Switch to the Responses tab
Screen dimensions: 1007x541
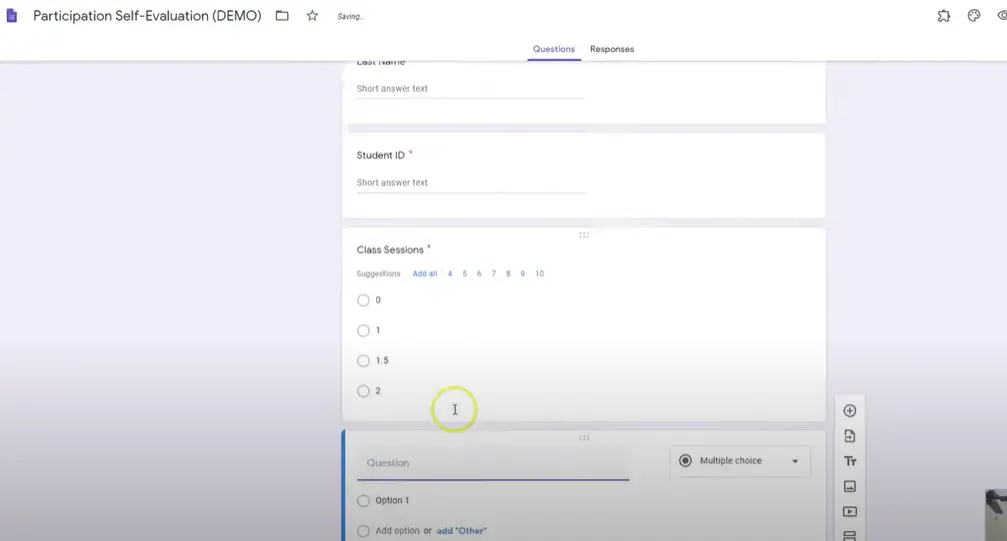coord(611,49)
